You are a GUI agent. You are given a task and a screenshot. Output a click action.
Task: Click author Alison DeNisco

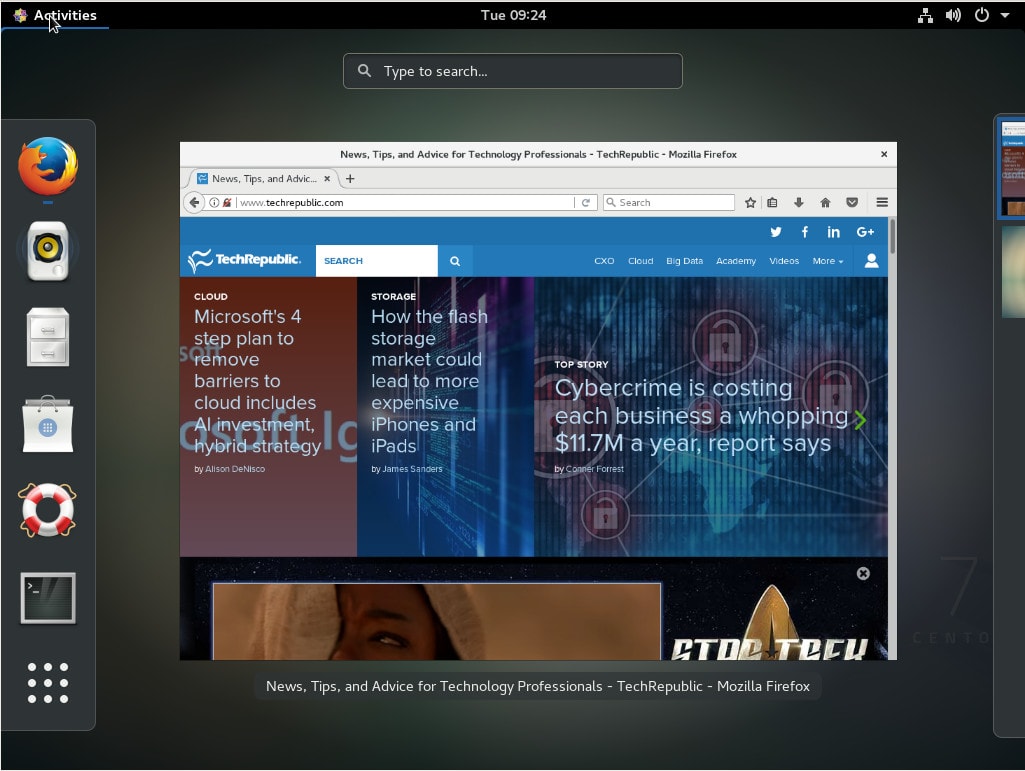(235, 469)
